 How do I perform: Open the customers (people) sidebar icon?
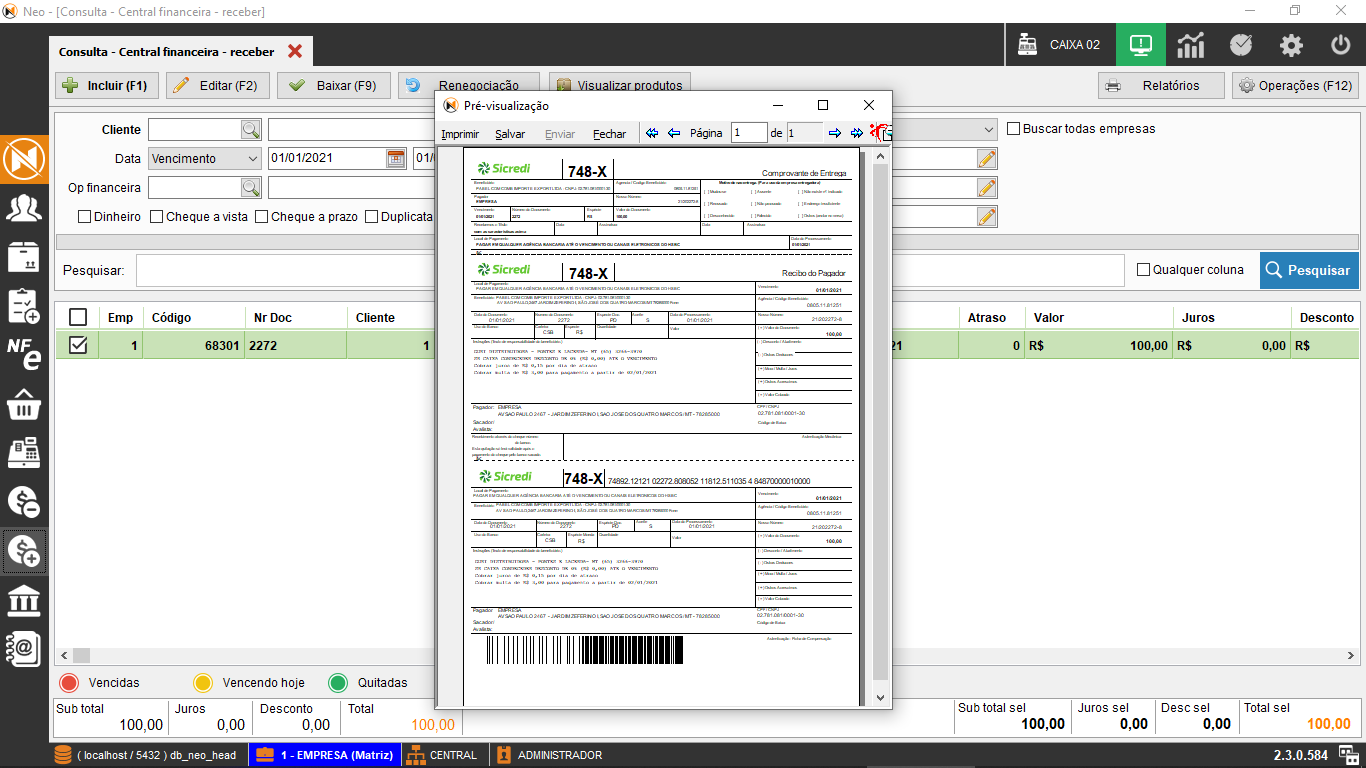tap(23, 208)
